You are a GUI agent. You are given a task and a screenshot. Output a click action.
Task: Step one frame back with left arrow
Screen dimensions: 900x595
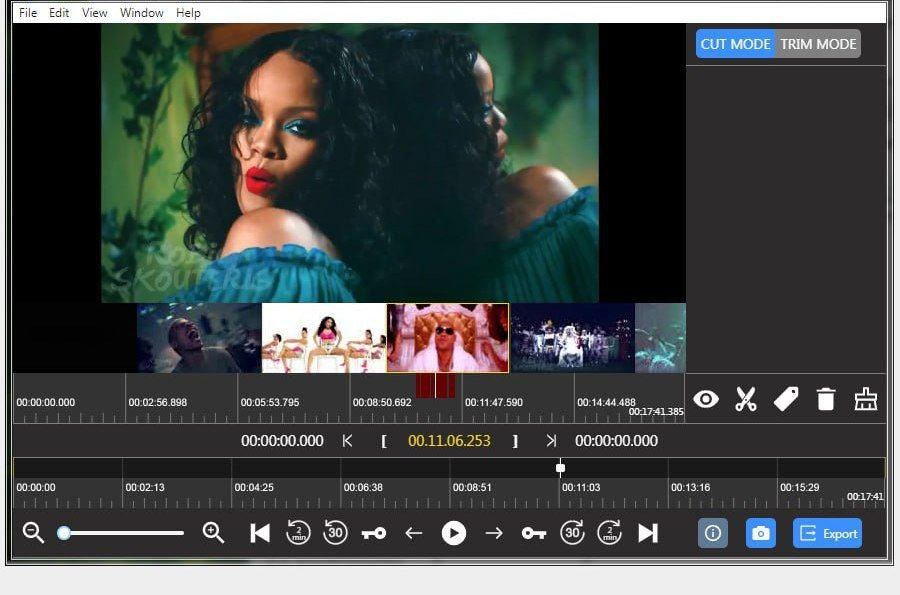click(413, 533)
